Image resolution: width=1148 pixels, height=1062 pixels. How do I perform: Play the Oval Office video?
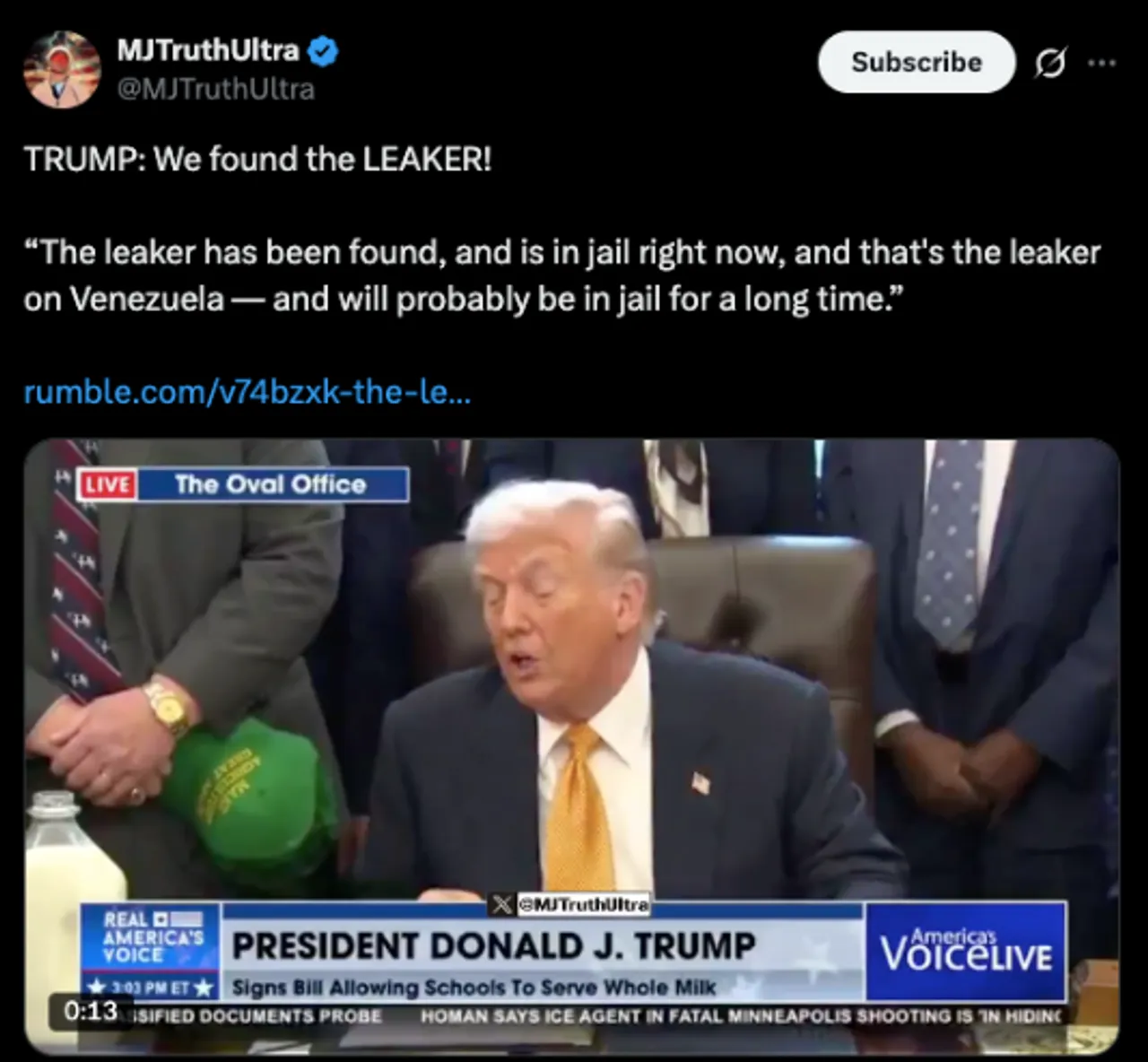(x=571, y=745)
